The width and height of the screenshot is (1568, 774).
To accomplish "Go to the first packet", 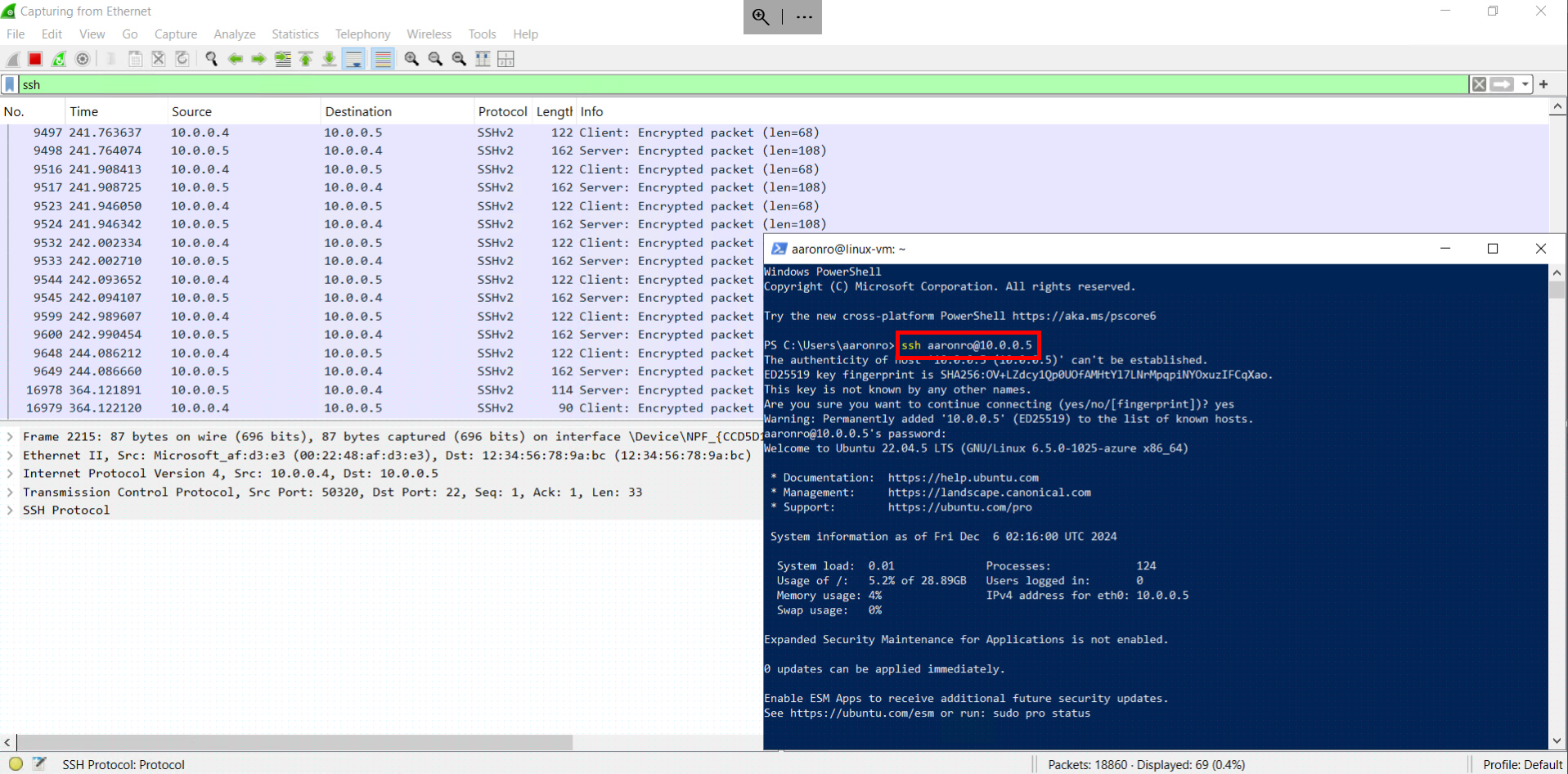I will click(x=305, y=58).
